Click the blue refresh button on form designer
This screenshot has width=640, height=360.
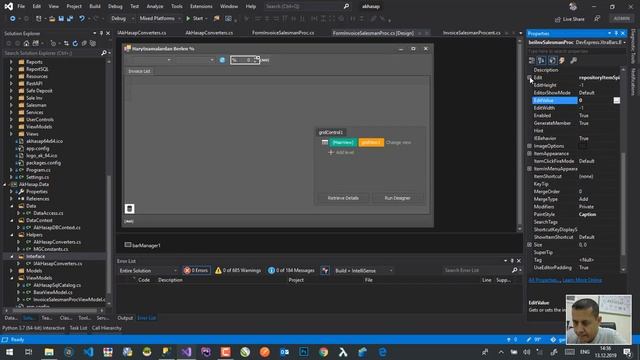222,60
